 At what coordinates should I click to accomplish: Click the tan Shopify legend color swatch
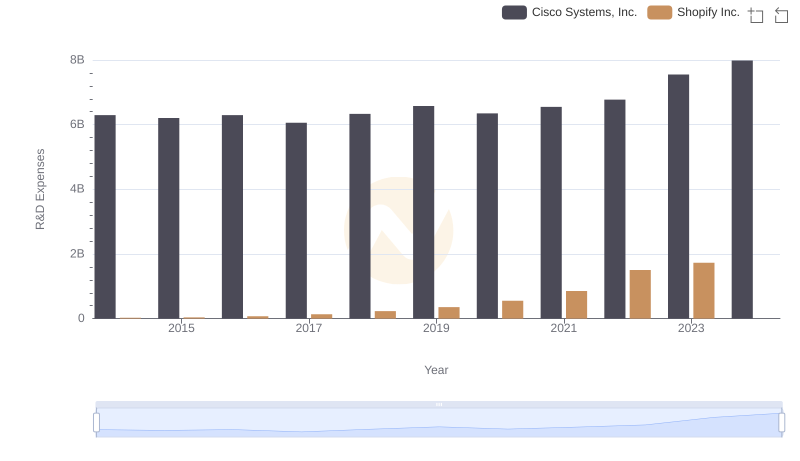[x=660, y=13]
